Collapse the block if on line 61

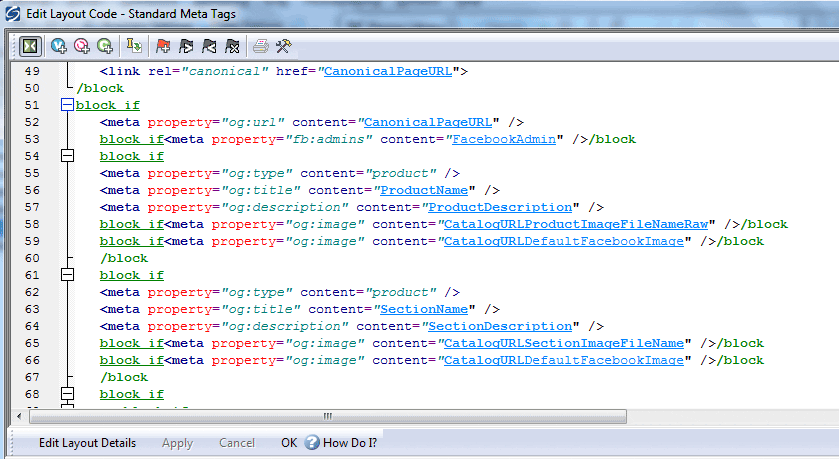(x=67, y=275)
